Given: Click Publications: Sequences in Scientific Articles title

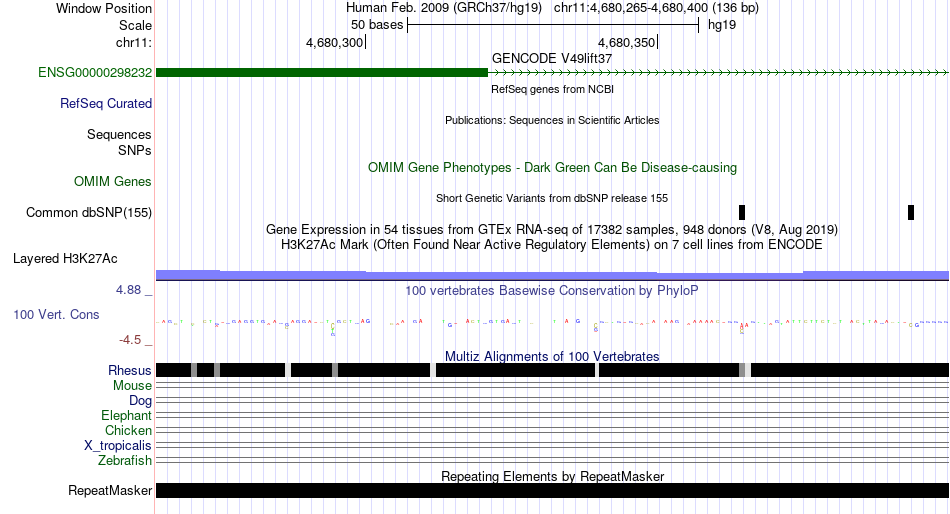Looking at the screenshot, I should click(552, 120).
